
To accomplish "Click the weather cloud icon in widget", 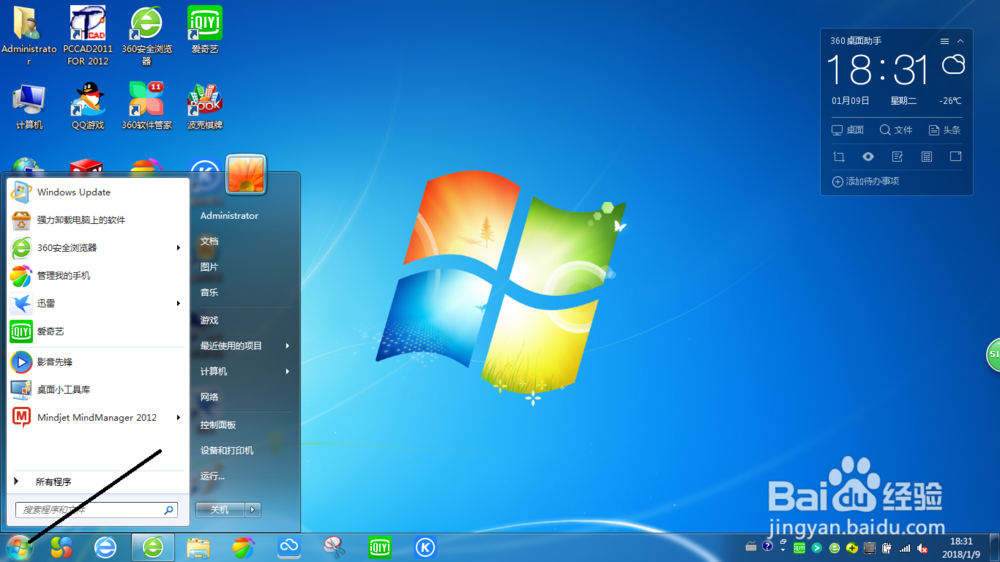I will (953, 64).
